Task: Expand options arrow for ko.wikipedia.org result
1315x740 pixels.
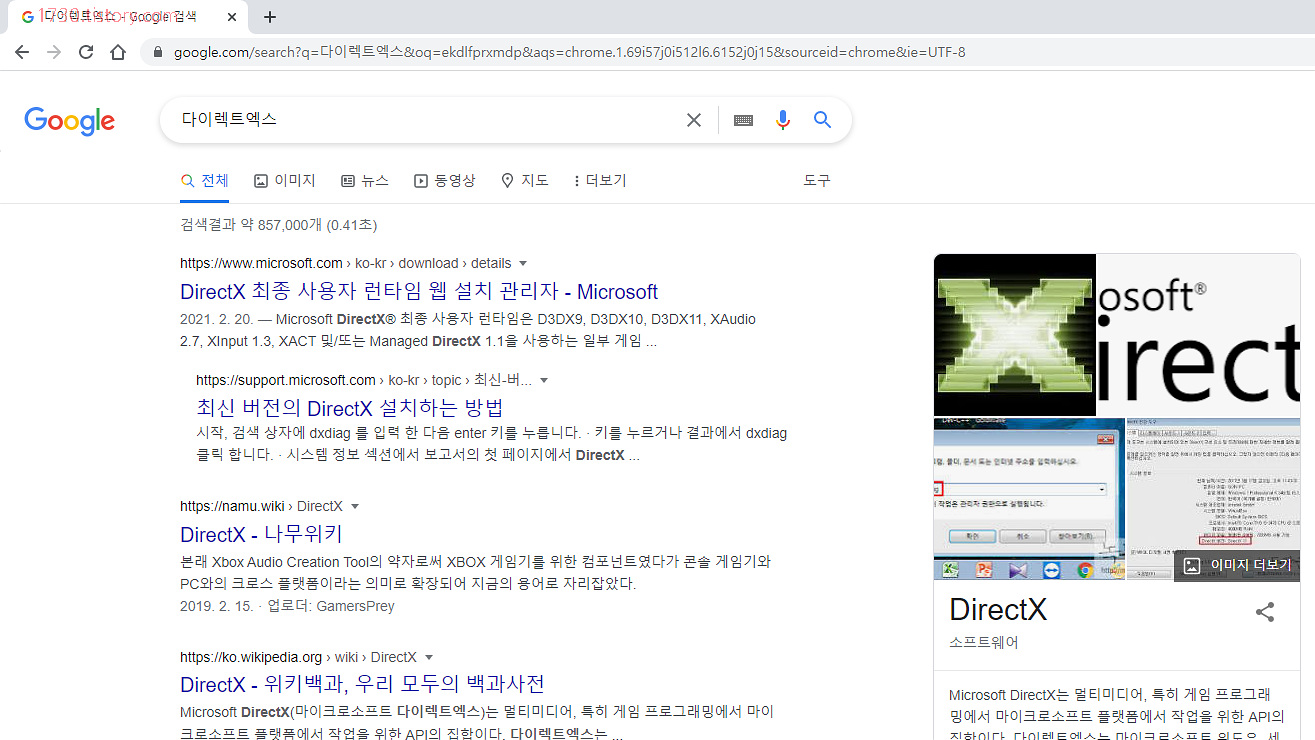Action: [x=429, y=658]
